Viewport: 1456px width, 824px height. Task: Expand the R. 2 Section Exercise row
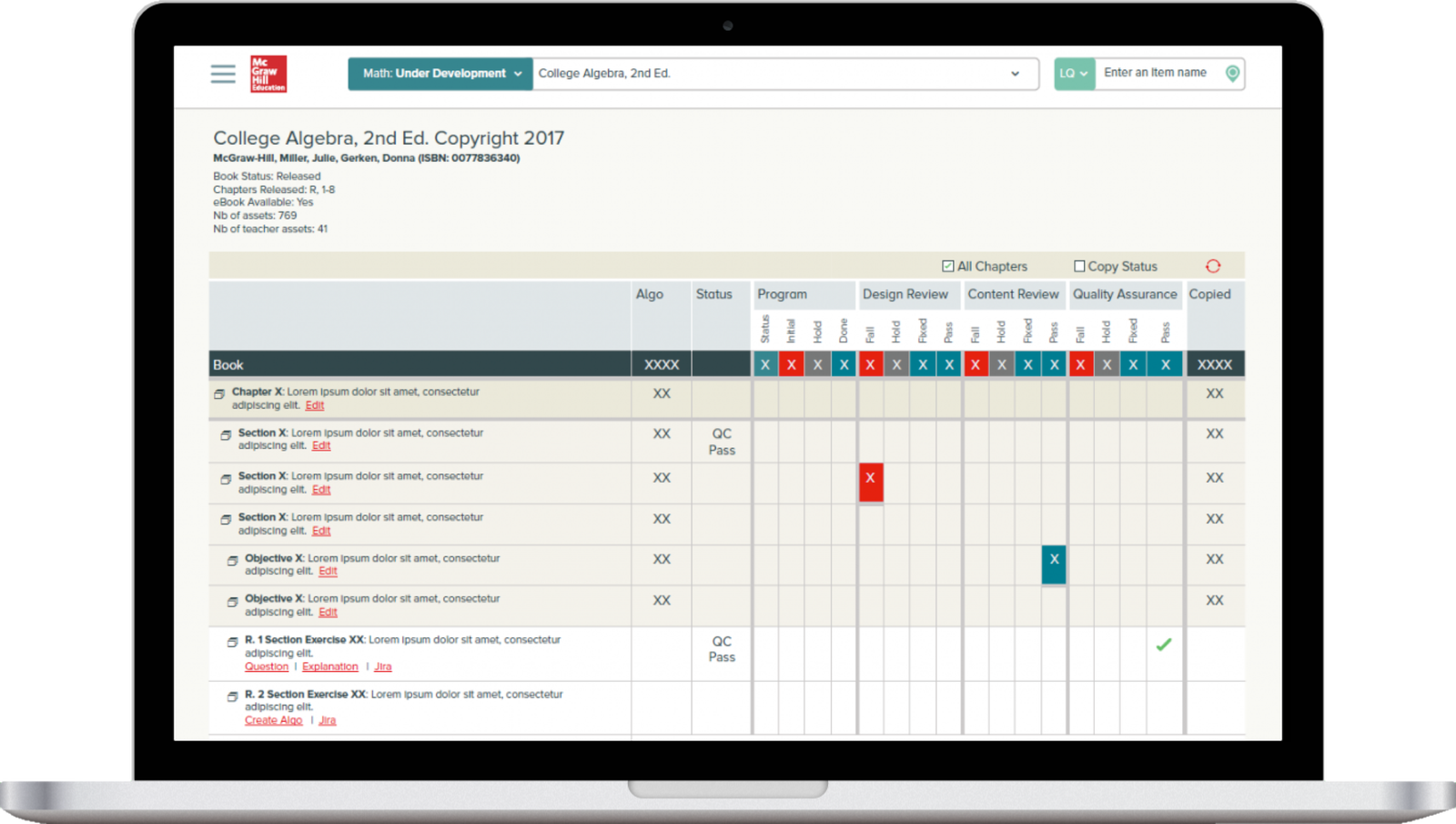232,697
